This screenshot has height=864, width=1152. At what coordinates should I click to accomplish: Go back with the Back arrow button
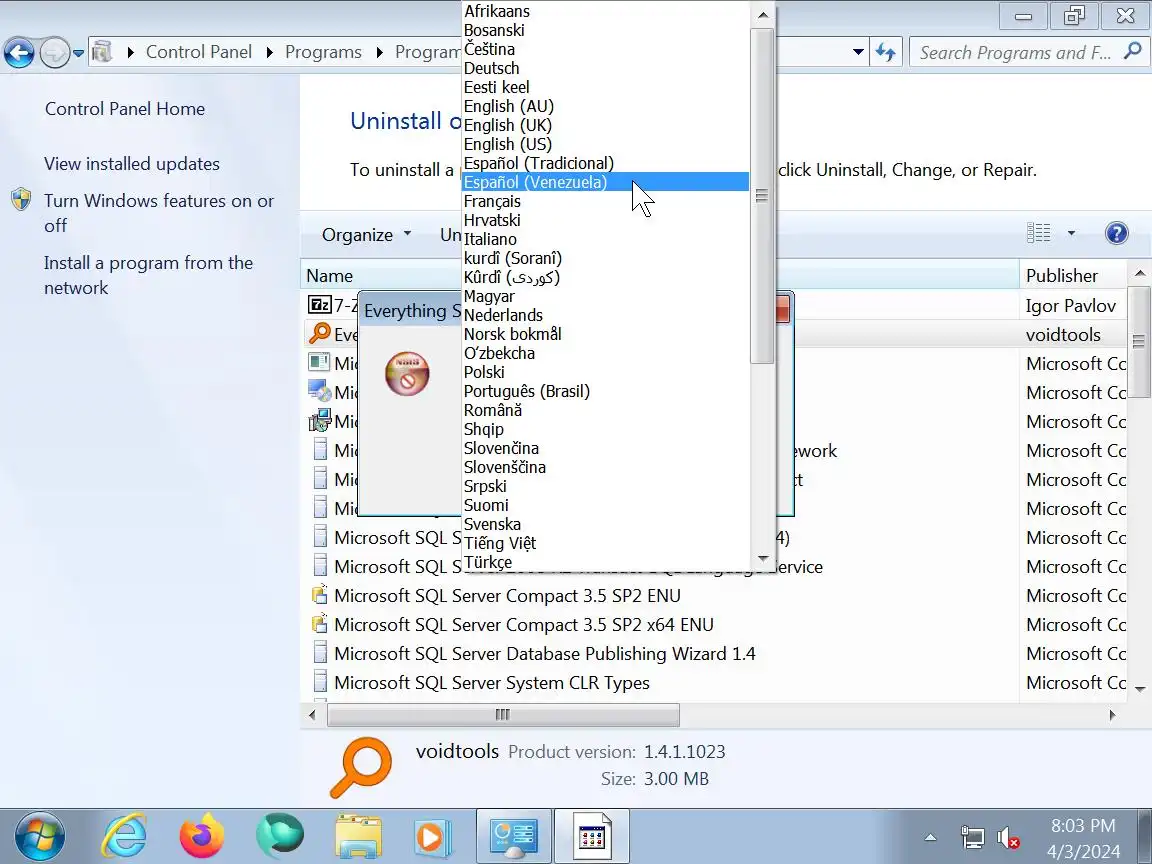point(19,53)
